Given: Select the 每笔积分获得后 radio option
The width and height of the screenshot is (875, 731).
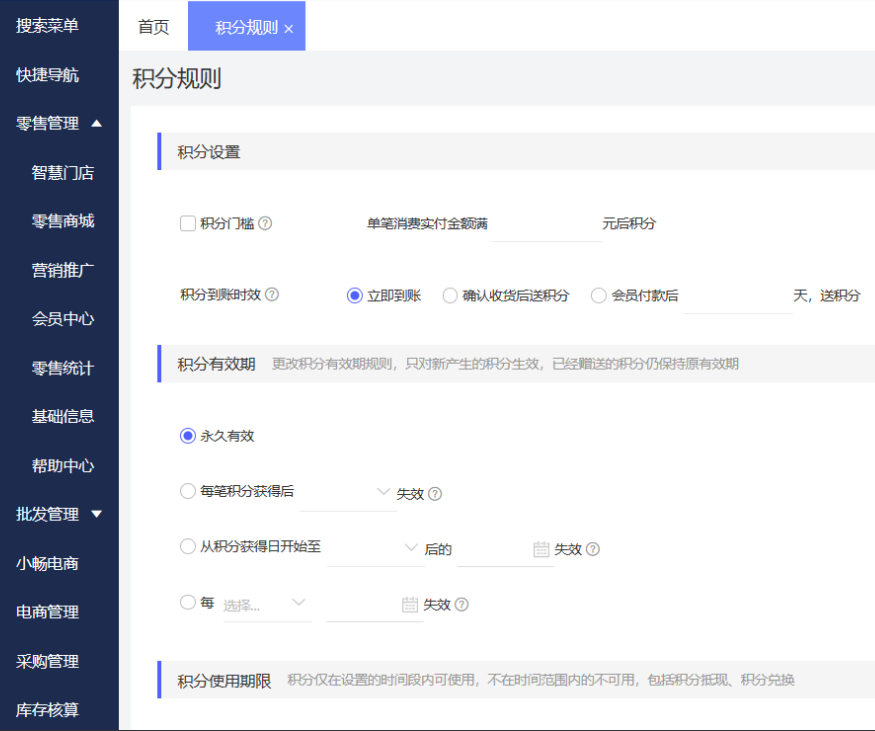Looking at the screenshot, I should [188, 491].
